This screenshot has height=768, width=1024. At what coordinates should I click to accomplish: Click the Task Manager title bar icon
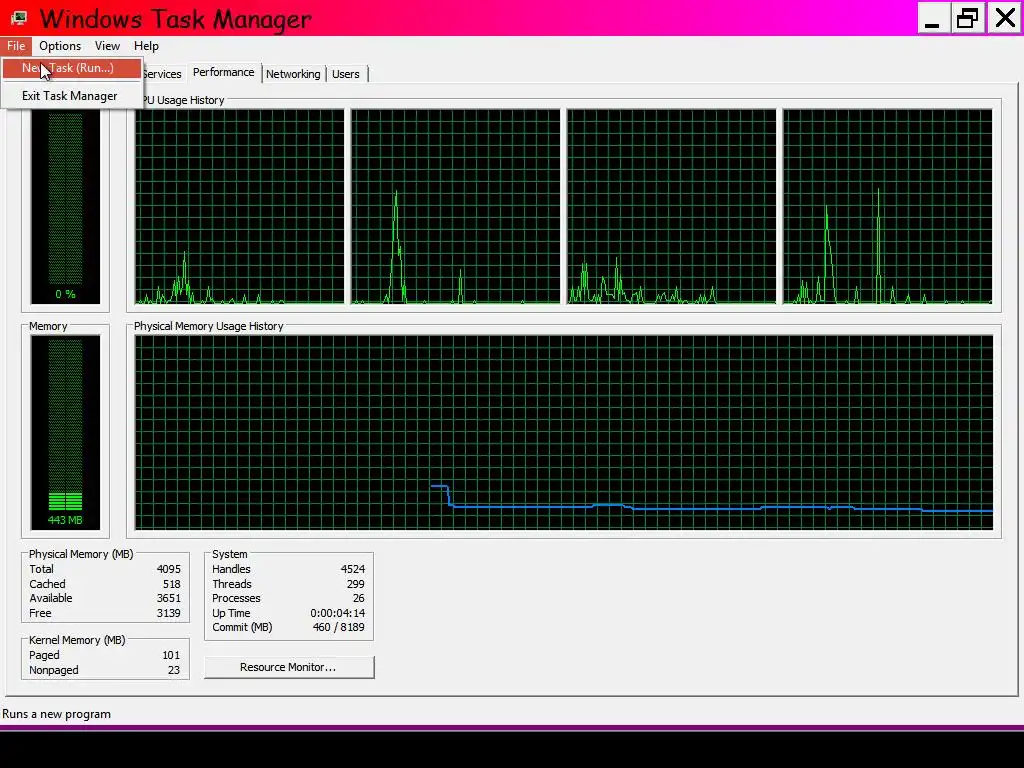point(20,18)
